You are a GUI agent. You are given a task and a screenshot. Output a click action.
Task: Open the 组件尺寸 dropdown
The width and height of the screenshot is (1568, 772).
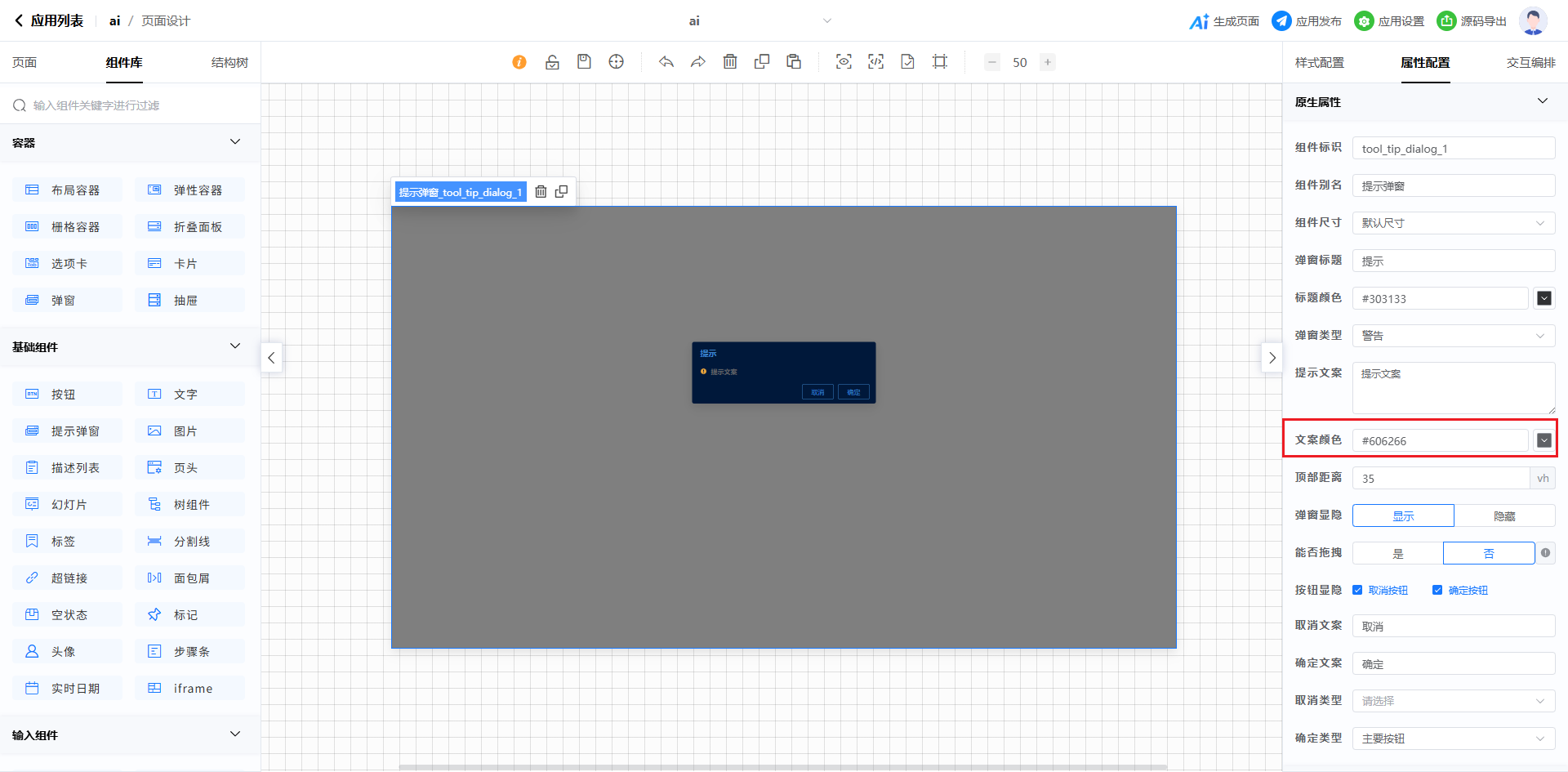pos(1453,223)
